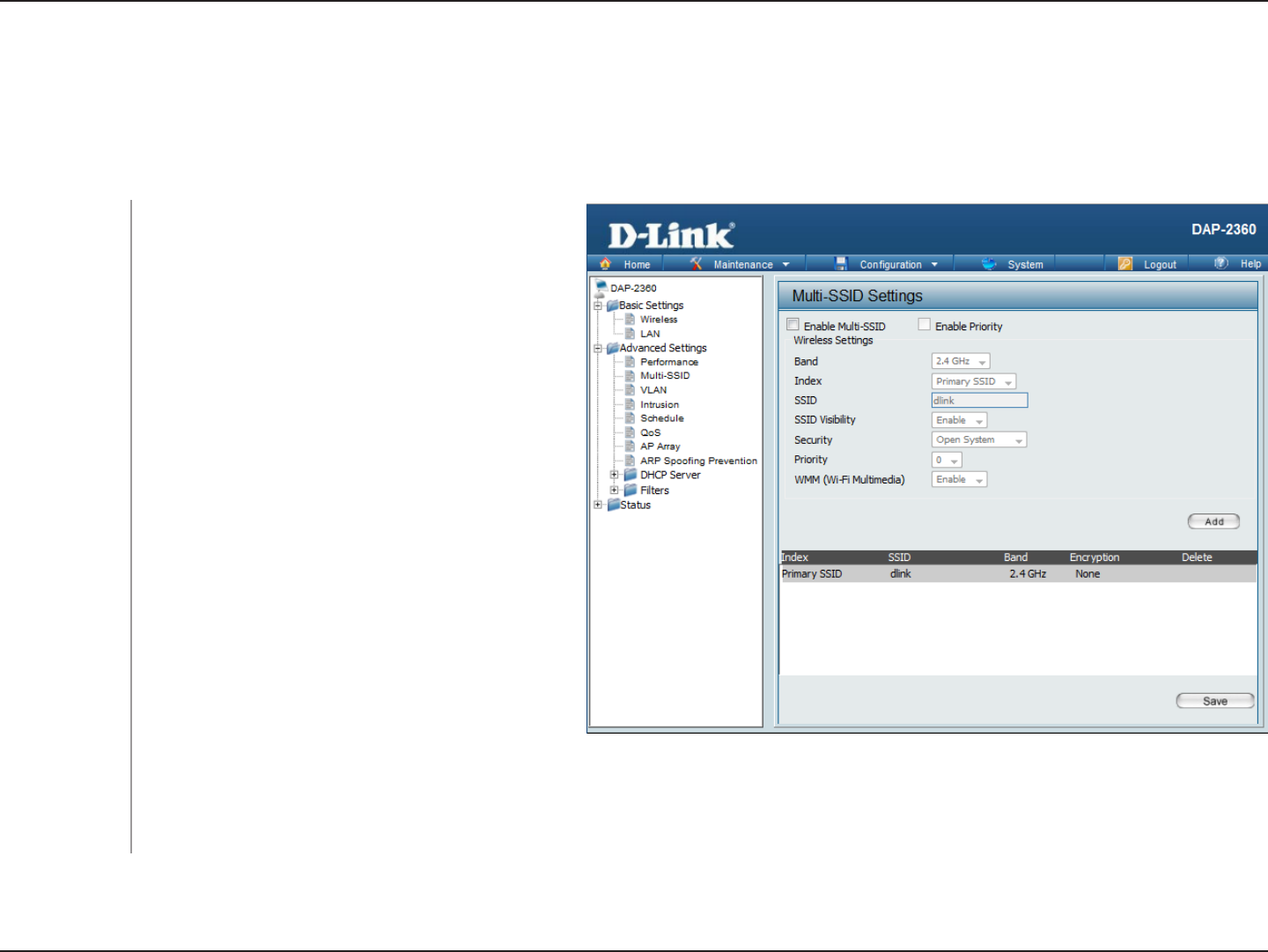Click the Basic Settings folder icon
Viewport: 1268px width, 952px height.
click(x=613, y=306)
